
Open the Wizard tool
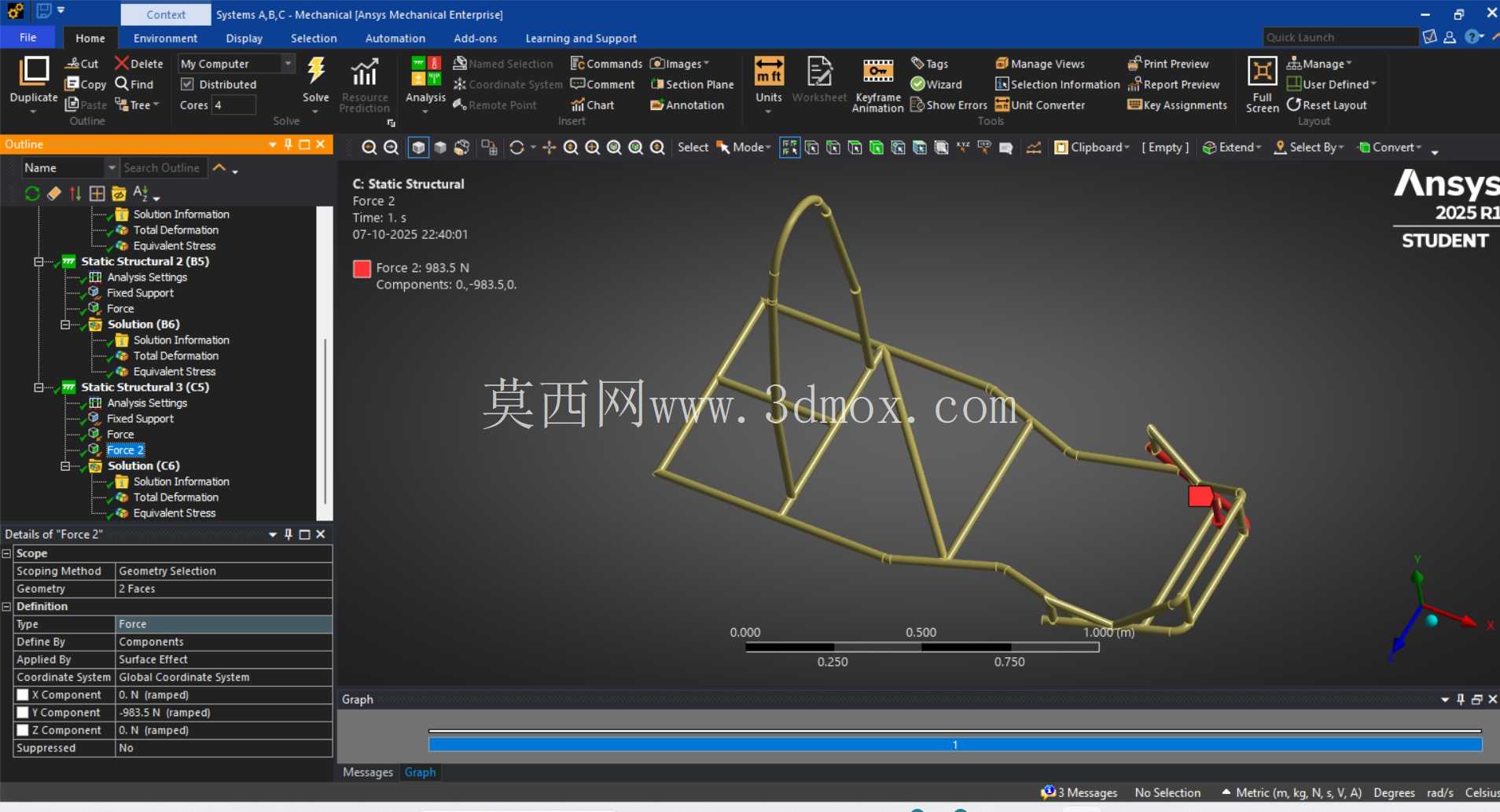(936, 84)
